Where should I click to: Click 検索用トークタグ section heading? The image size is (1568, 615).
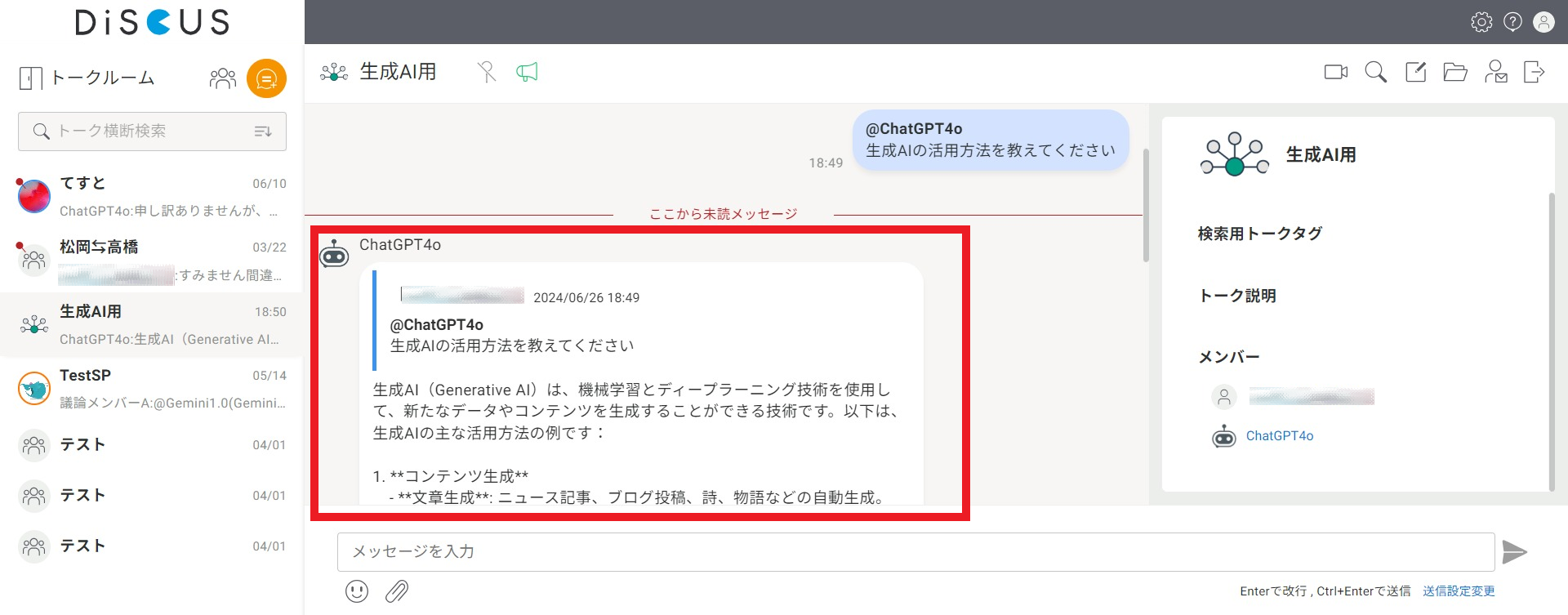tap(1259, 234)
